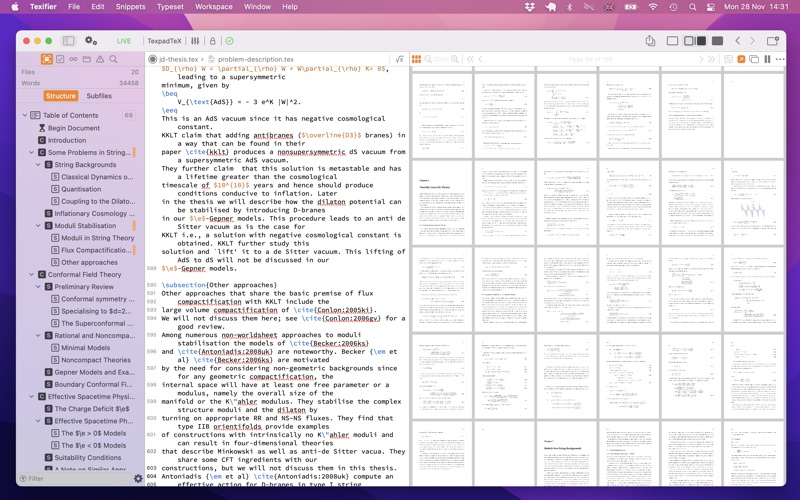800x500 pixels.
Task: Open the to-do checklist sidebar icon
Action: tap(60, 59)
